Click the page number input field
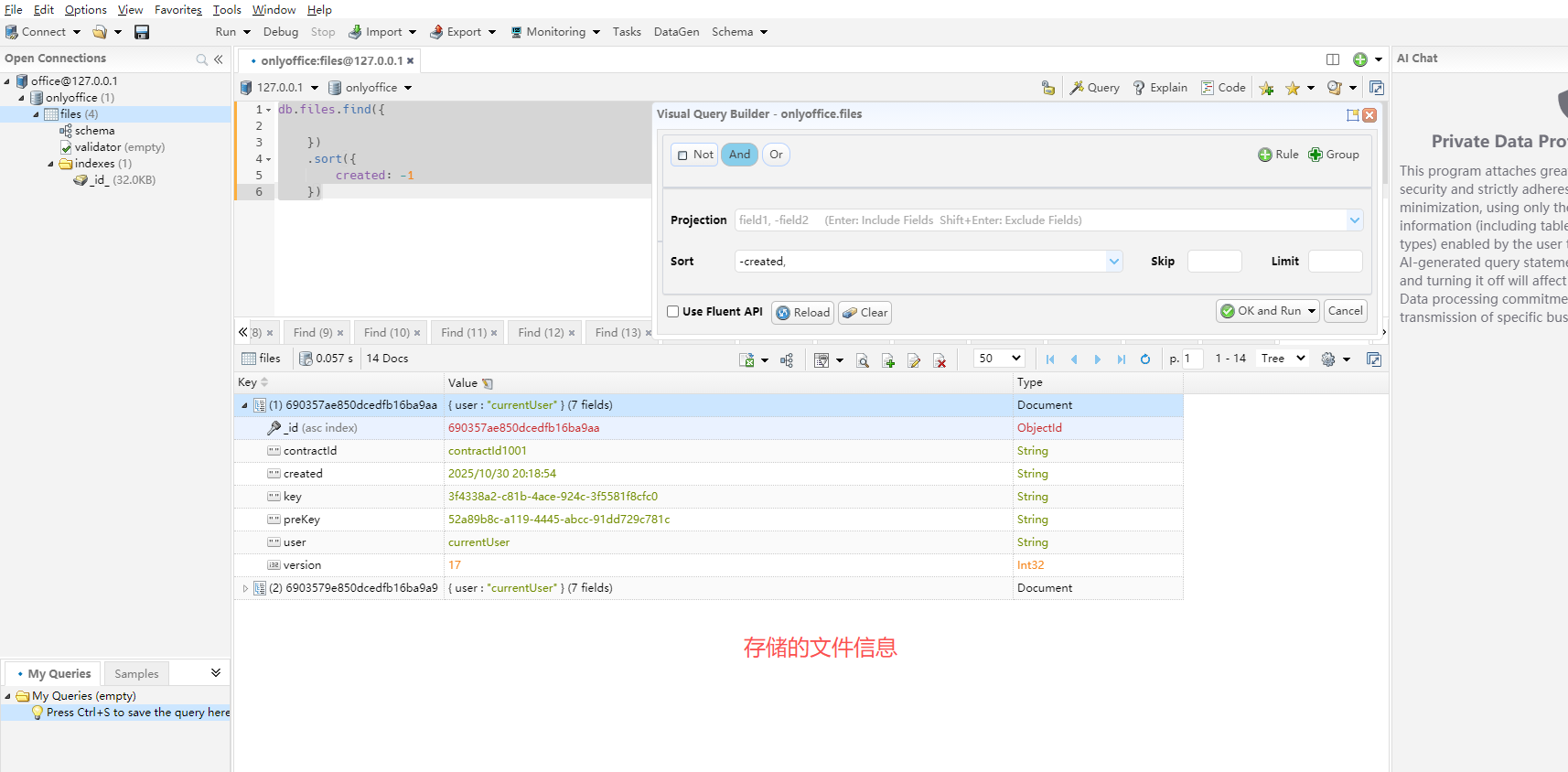This screenshot has width=1568, height=772. [1193, 359]
